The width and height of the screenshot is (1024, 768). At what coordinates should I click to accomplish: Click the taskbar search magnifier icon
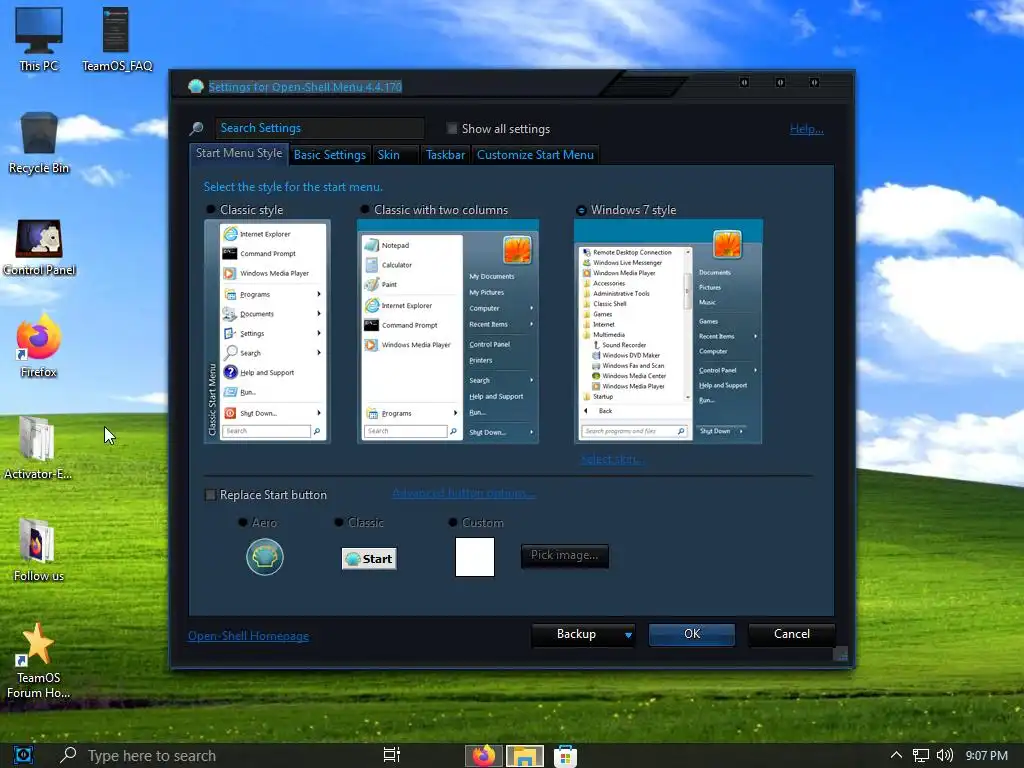(68, 755)
